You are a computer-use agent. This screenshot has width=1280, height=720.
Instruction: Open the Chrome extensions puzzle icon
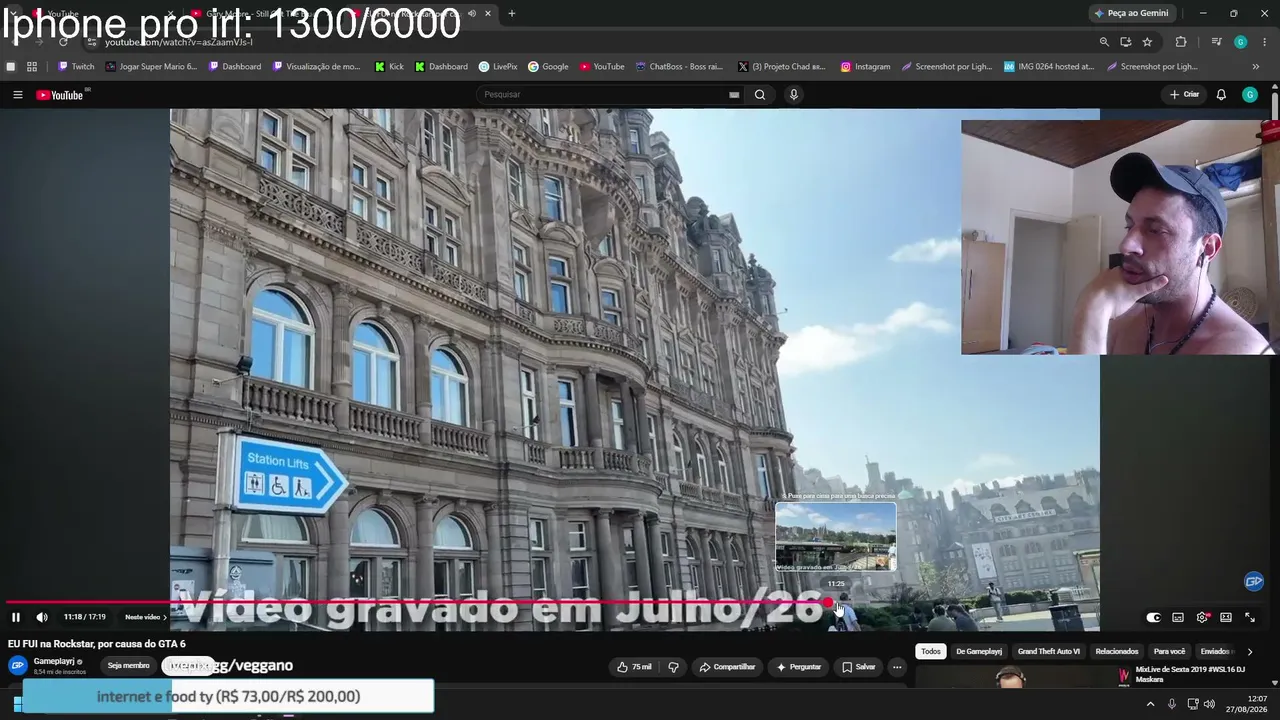tap(1181, 42)
